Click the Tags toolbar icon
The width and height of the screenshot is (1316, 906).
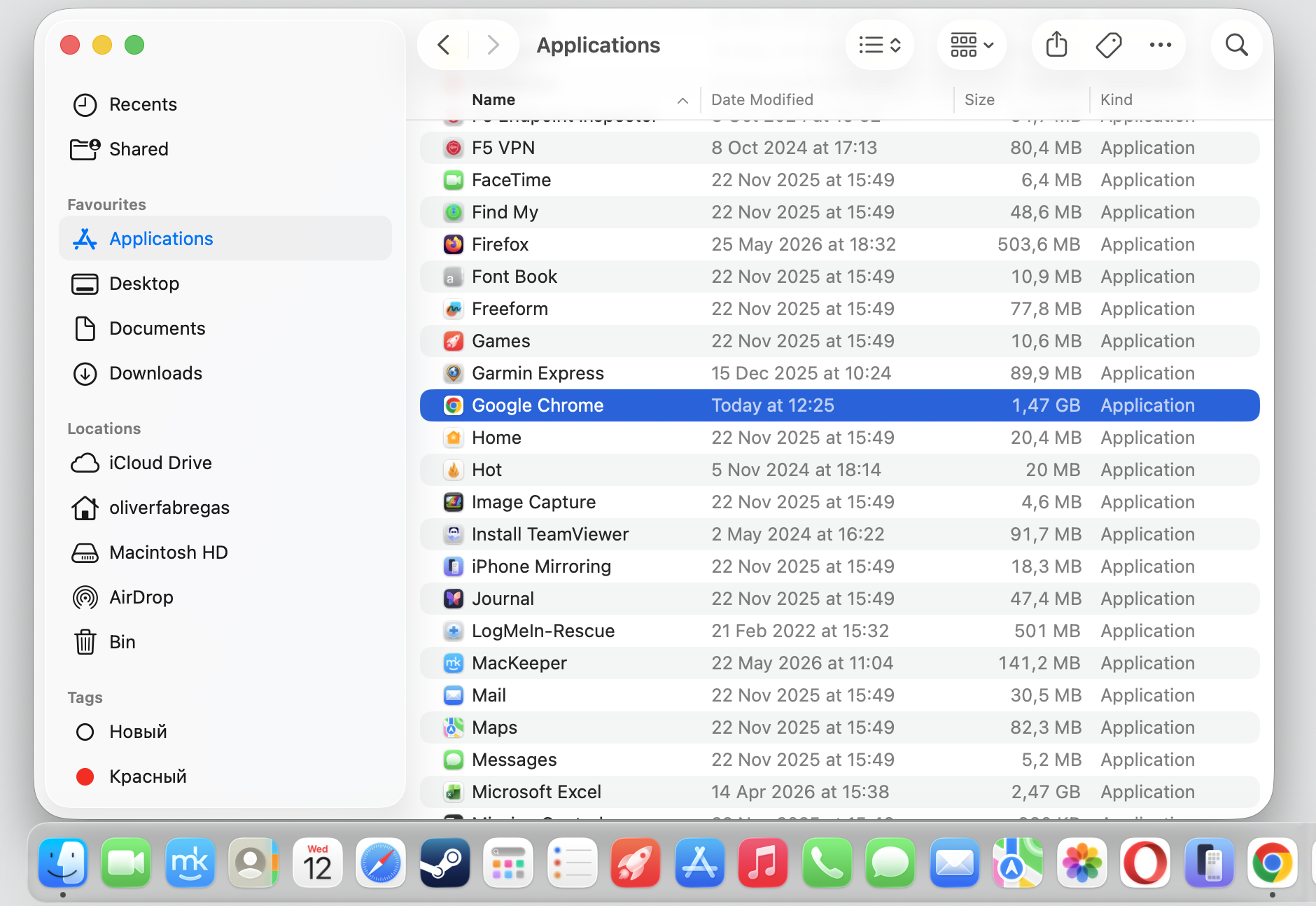click(1109, 46)
